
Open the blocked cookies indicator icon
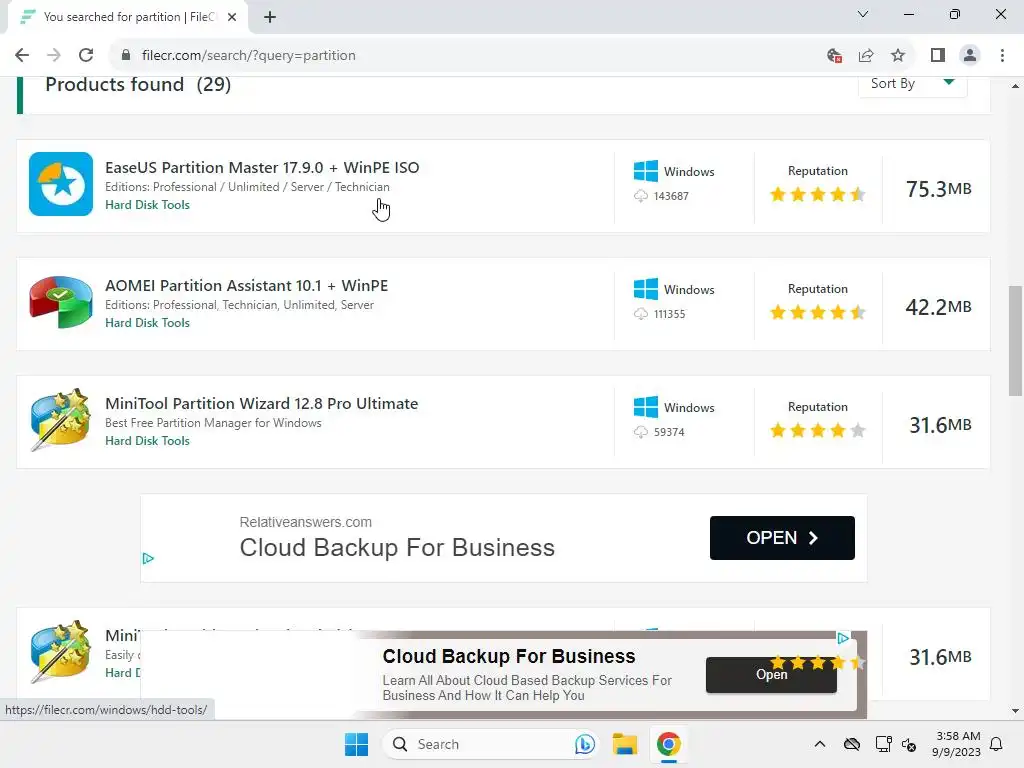click(834, 56)
